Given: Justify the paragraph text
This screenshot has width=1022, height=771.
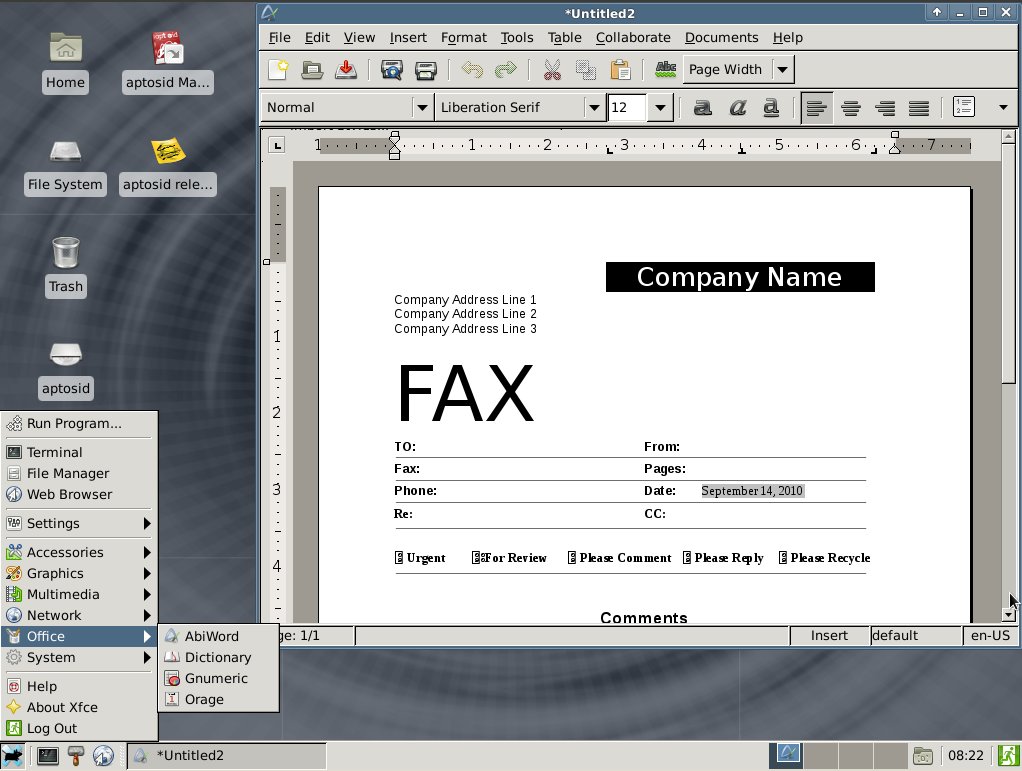Looking at the screenshot, I should (919, 108).
